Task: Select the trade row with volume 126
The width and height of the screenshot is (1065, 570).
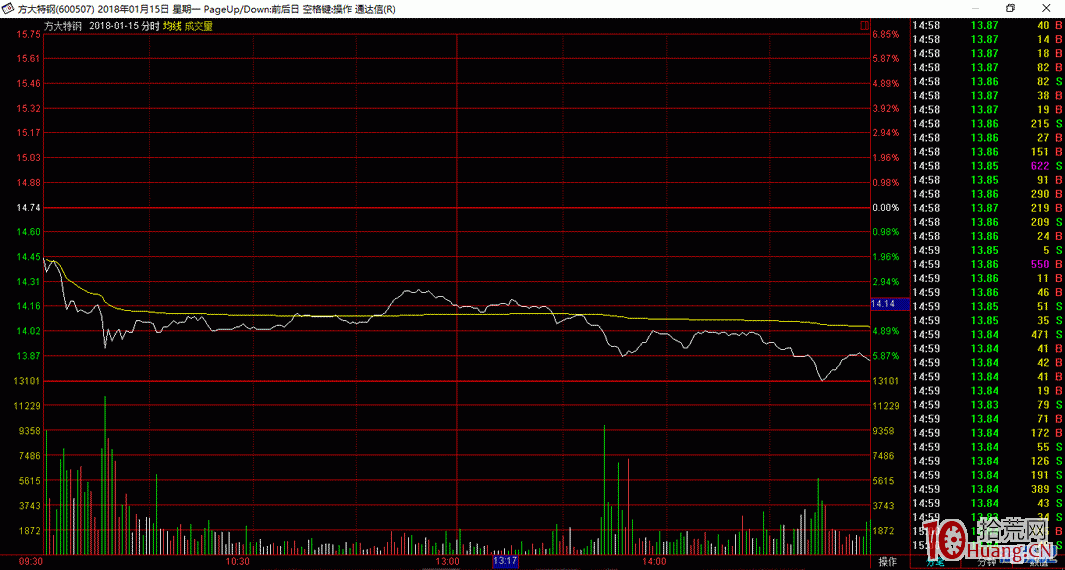Action: [988, 461]
